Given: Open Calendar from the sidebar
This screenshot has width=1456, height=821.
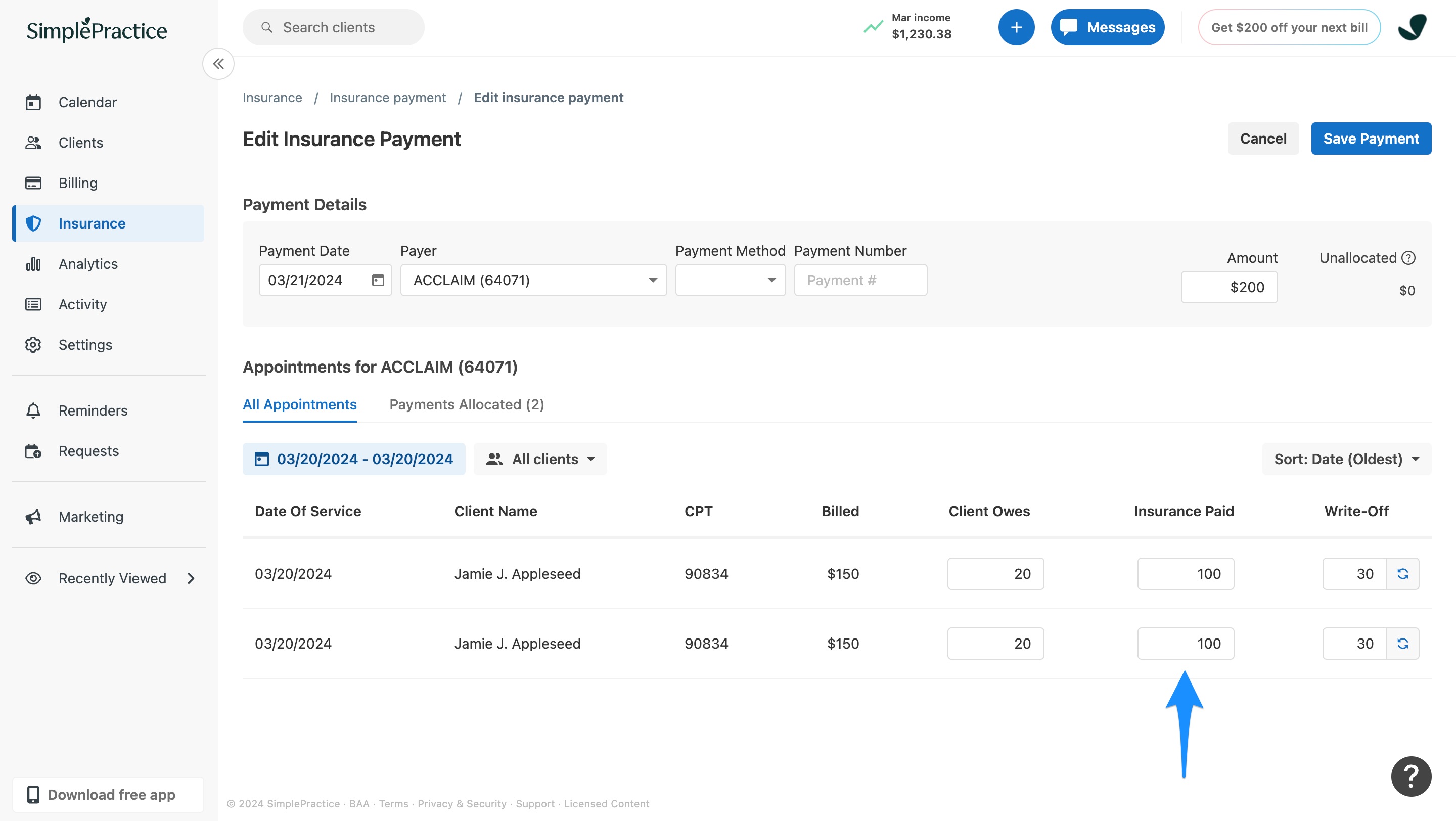Looking at the screenshot, I should click(x=109, y=102).
